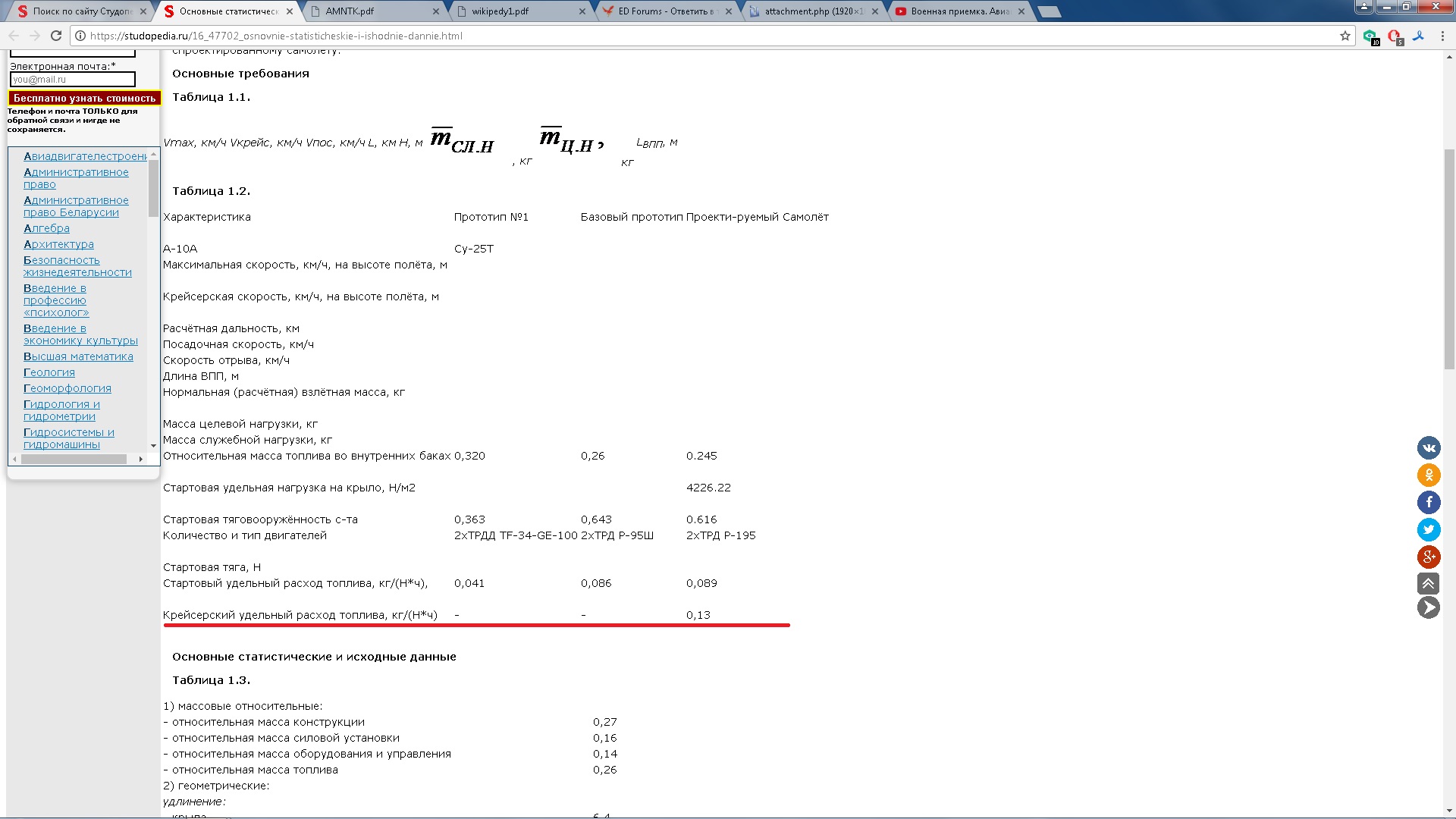Open the Chrome profile button in title bar

coord(1363,6)
